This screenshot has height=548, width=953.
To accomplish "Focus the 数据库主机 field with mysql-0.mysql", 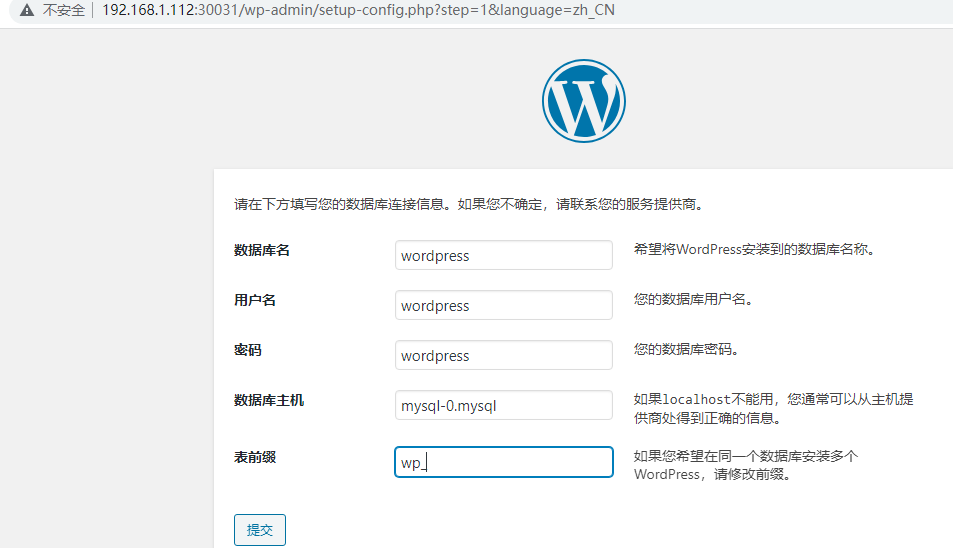I will (x=504, y=405).
